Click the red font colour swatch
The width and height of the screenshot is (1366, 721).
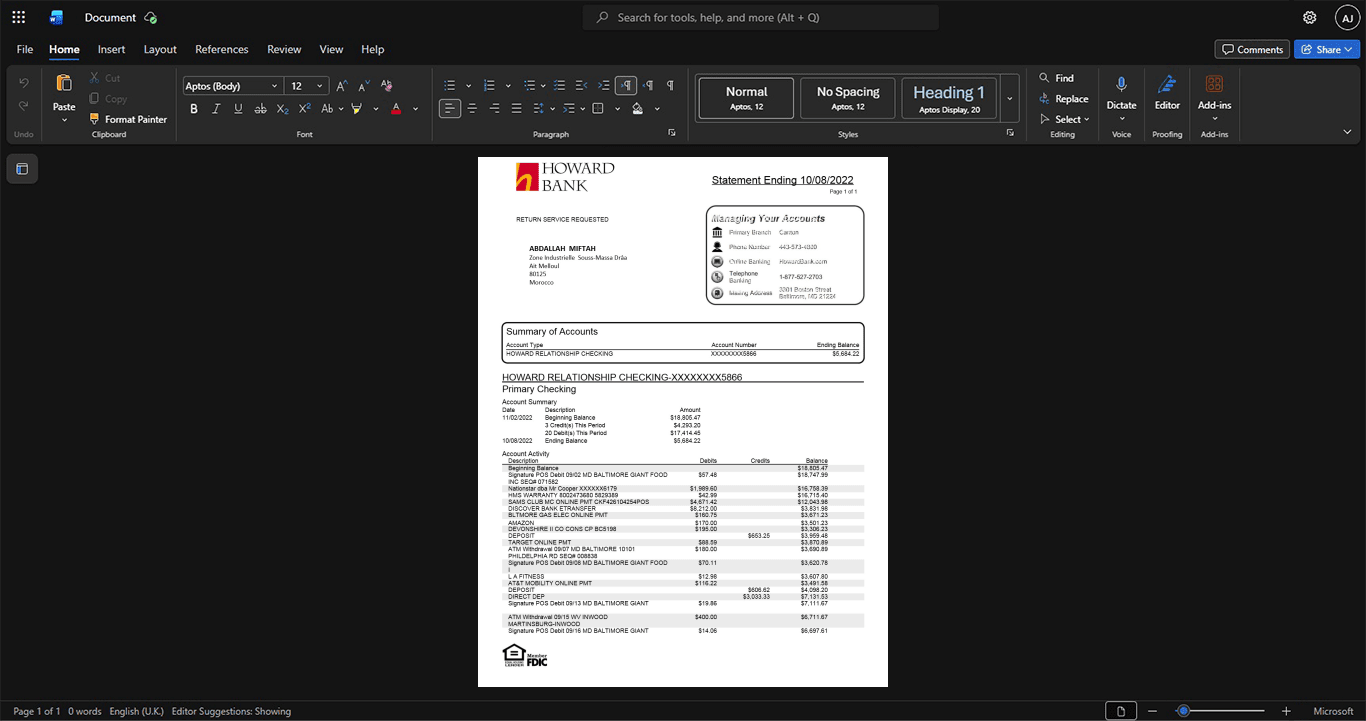[396, 109]
